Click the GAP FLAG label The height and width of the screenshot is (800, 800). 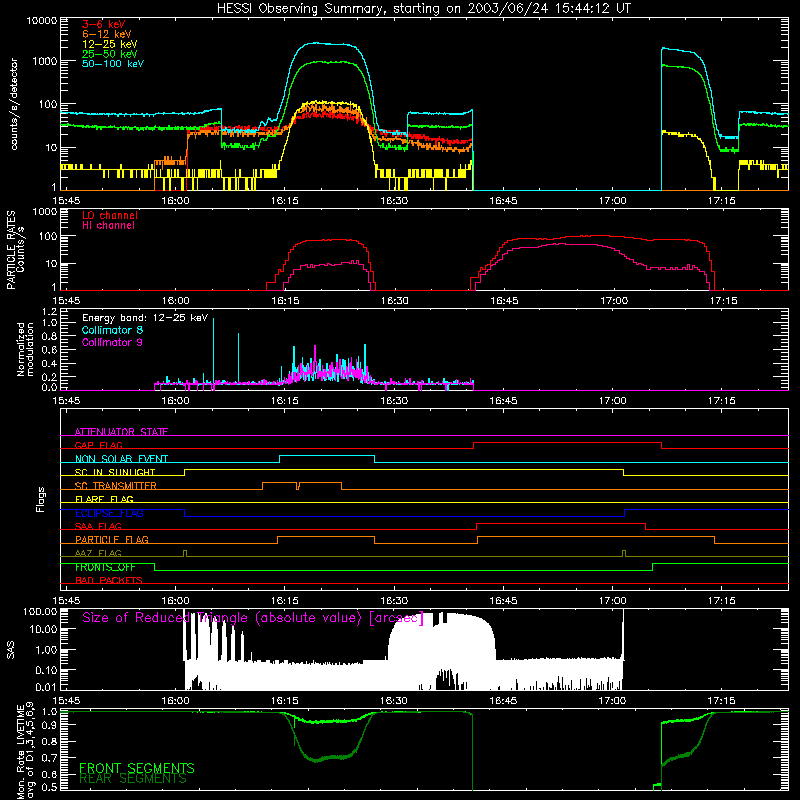(x=98, y=445)
